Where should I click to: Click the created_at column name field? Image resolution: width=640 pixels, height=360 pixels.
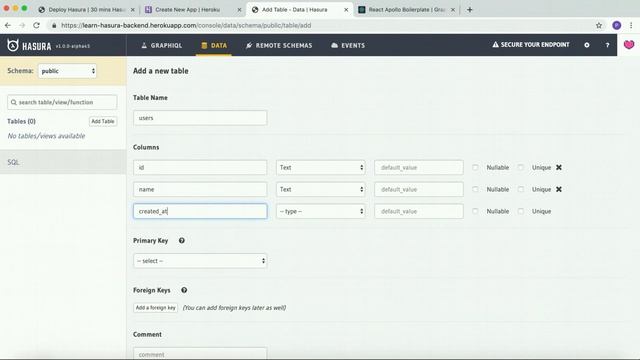[200, 211]
